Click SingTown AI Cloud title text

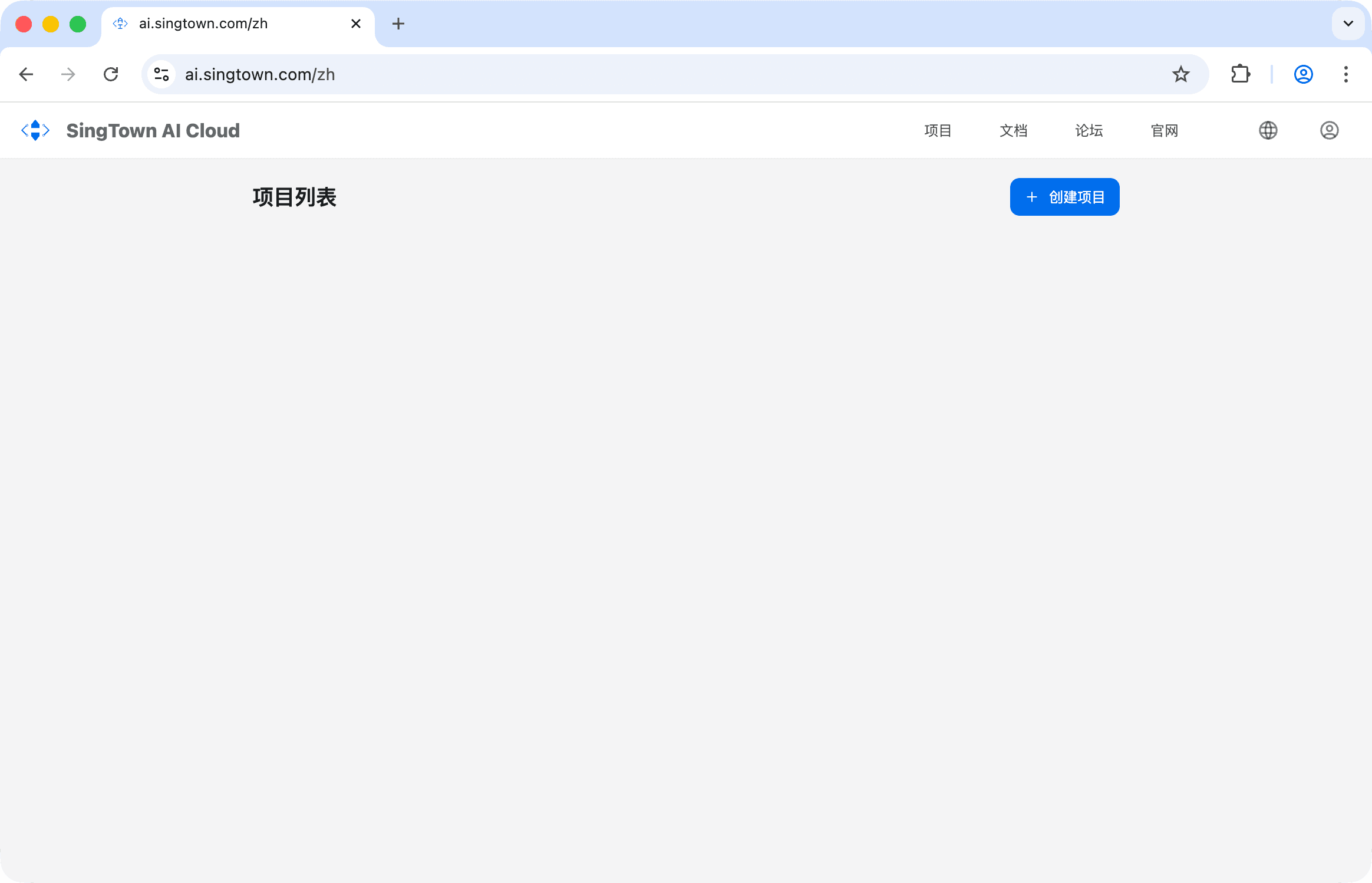coord(153,130)
